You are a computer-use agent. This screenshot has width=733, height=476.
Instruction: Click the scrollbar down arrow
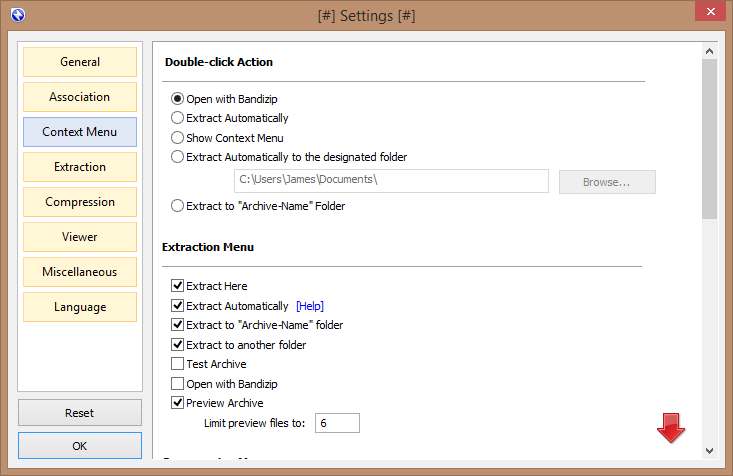[709, 451]
